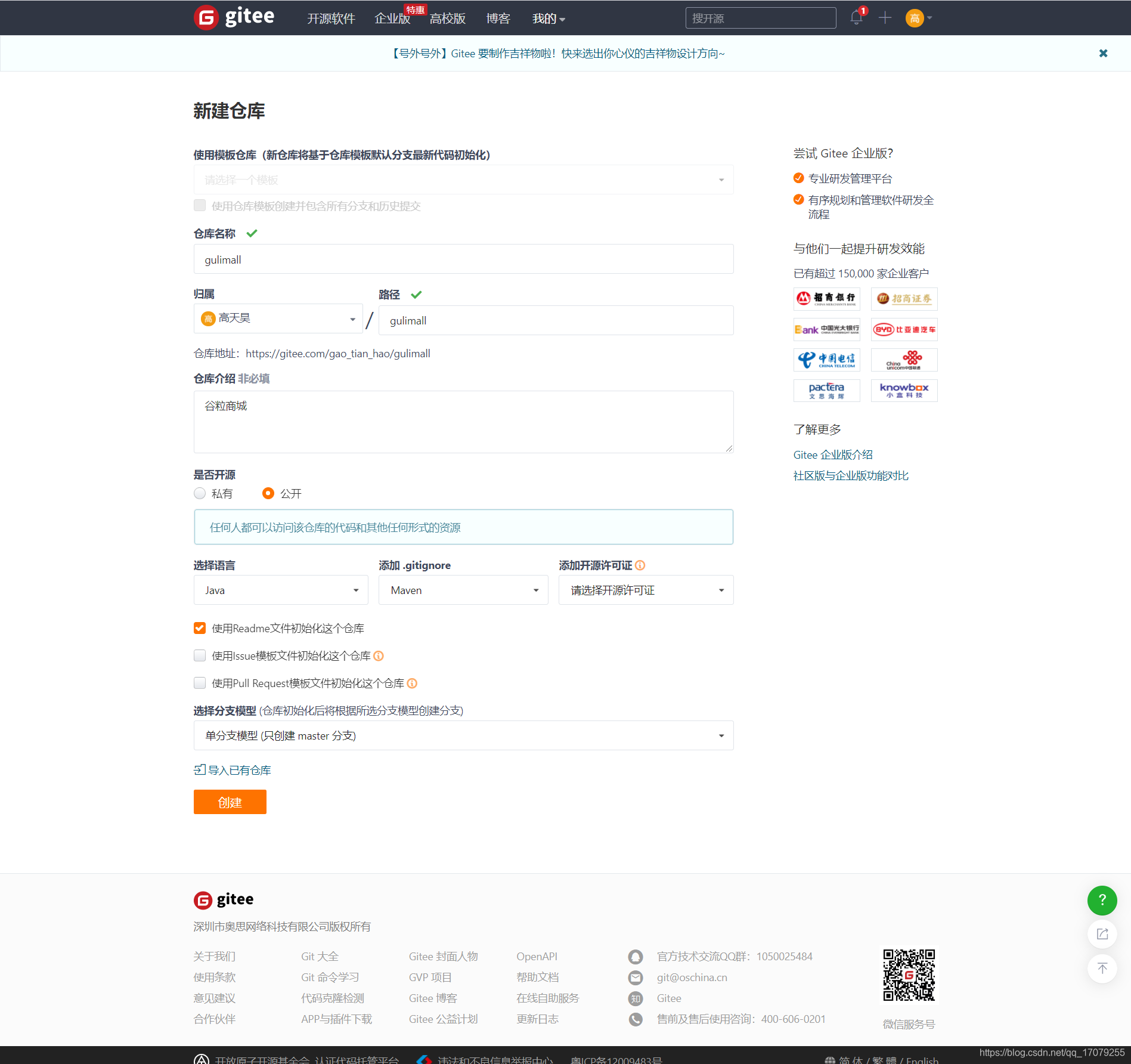The height and width of the screenshot is (1064, 1131).
Task: Check 使用Pull Request模板文件初始化这个仓库
Action: [x=200, y=683]
